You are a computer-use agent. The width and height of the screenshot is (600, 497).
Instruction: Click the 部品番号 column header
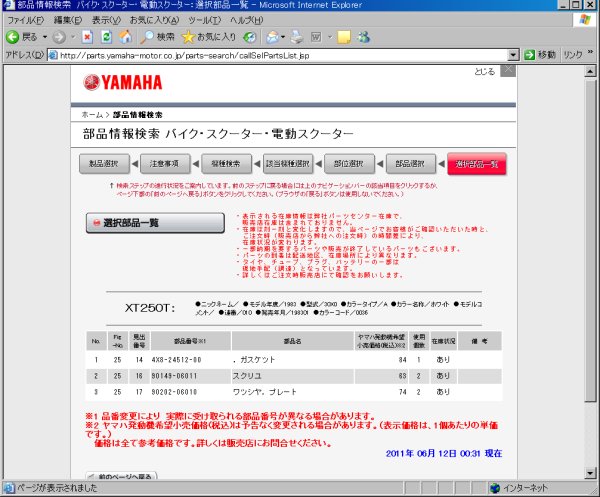pyautogui.click(x=191, y=341)
